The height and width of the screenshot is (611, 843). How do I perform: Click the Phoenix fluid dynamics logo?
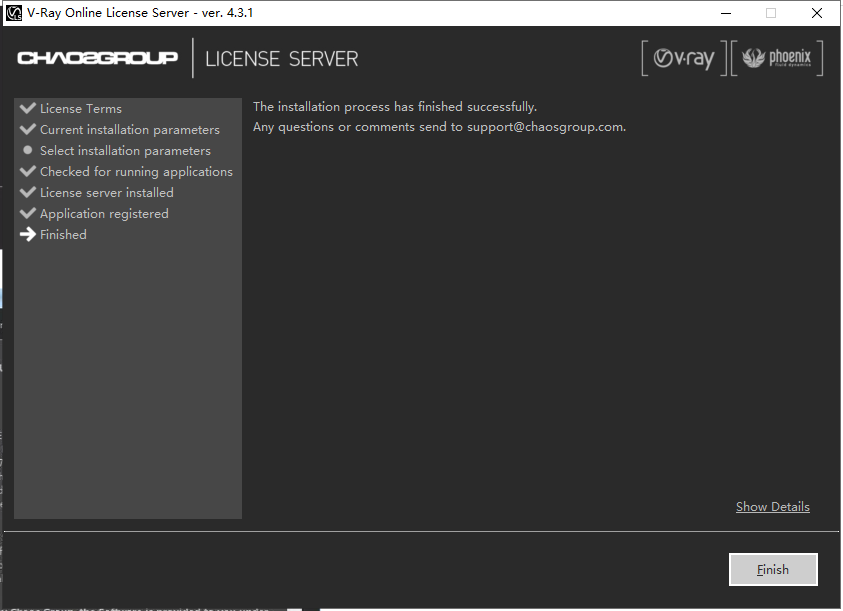(x=777, y=58)
